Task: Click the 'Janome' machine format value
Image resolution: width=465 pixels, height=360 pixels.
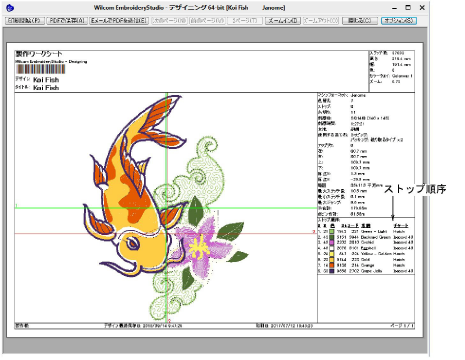Action: [x=357, y=95]
